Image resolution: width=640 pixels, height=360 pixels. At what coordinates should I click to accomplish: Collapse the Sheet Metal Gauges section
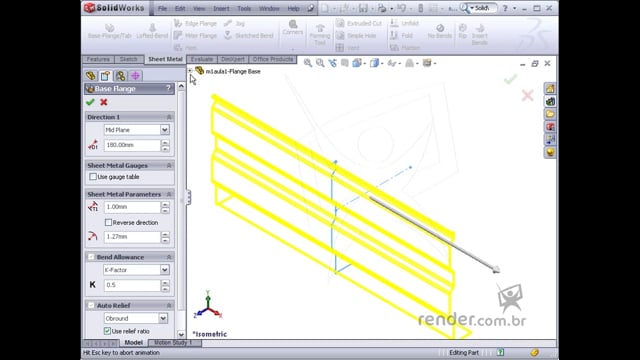click(169, 165)
